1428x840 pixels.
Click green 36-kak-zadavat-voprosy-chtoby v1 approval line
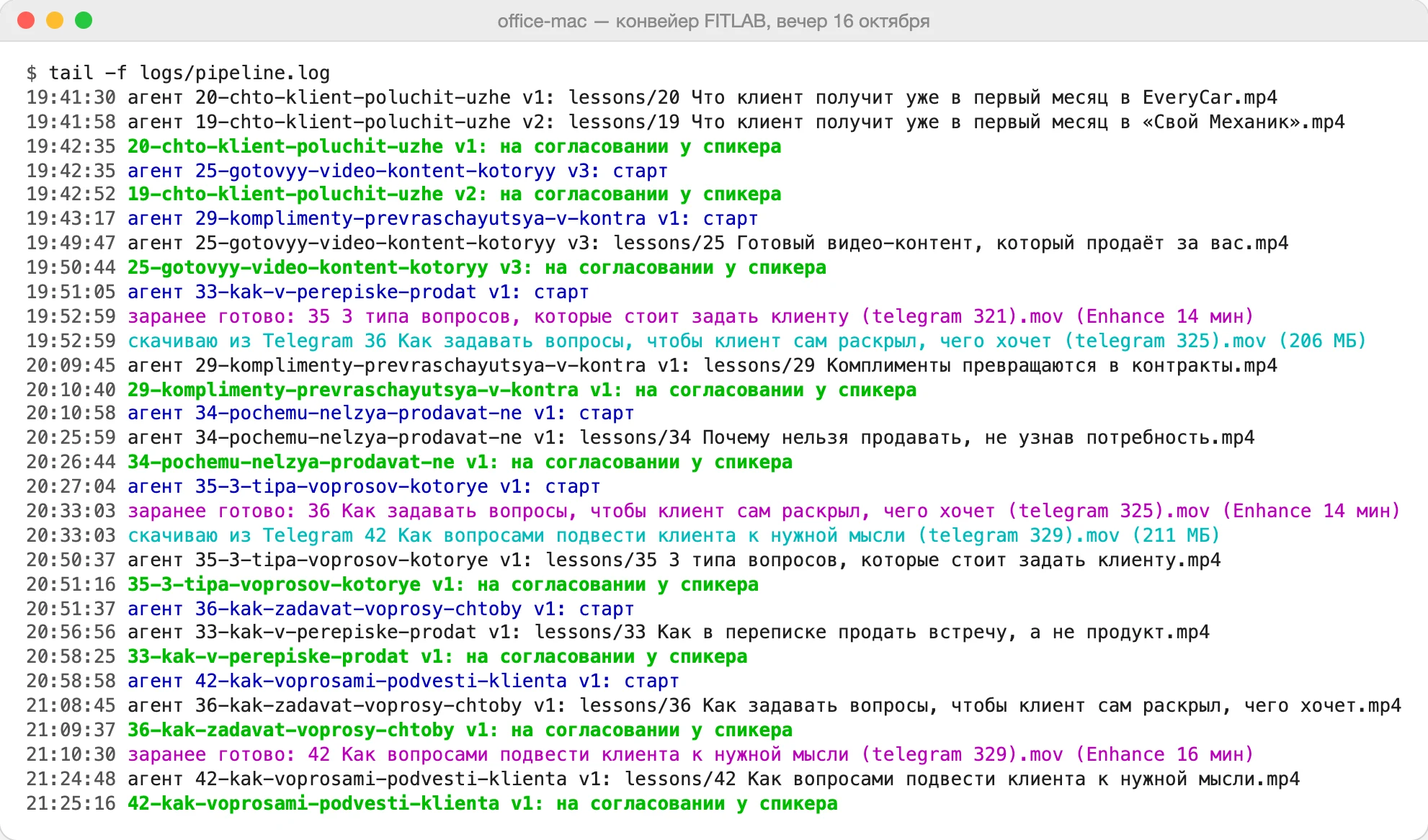click(410, 730)
